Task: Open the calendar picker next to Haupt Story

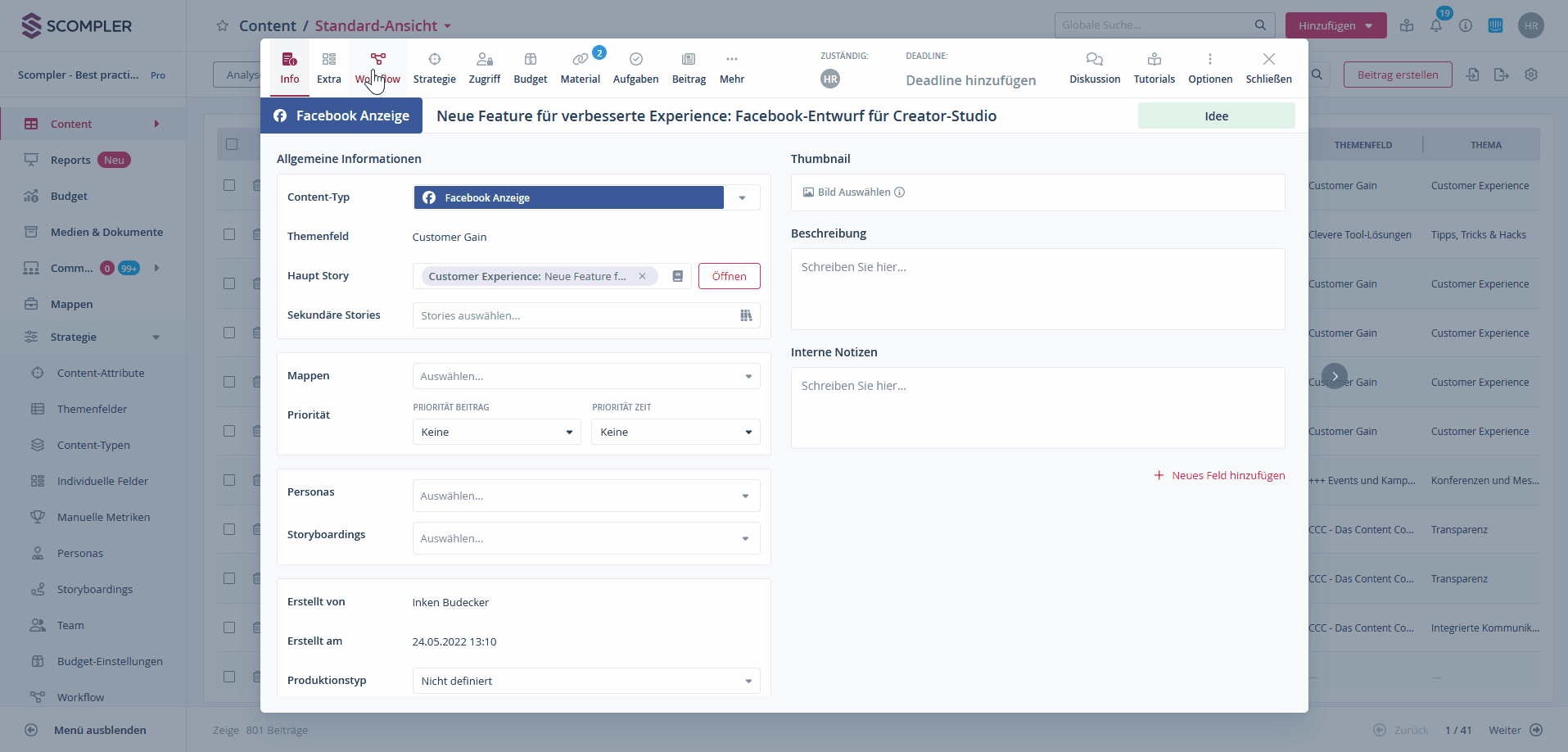Action: pyautogui.click(x=677, y=276)
